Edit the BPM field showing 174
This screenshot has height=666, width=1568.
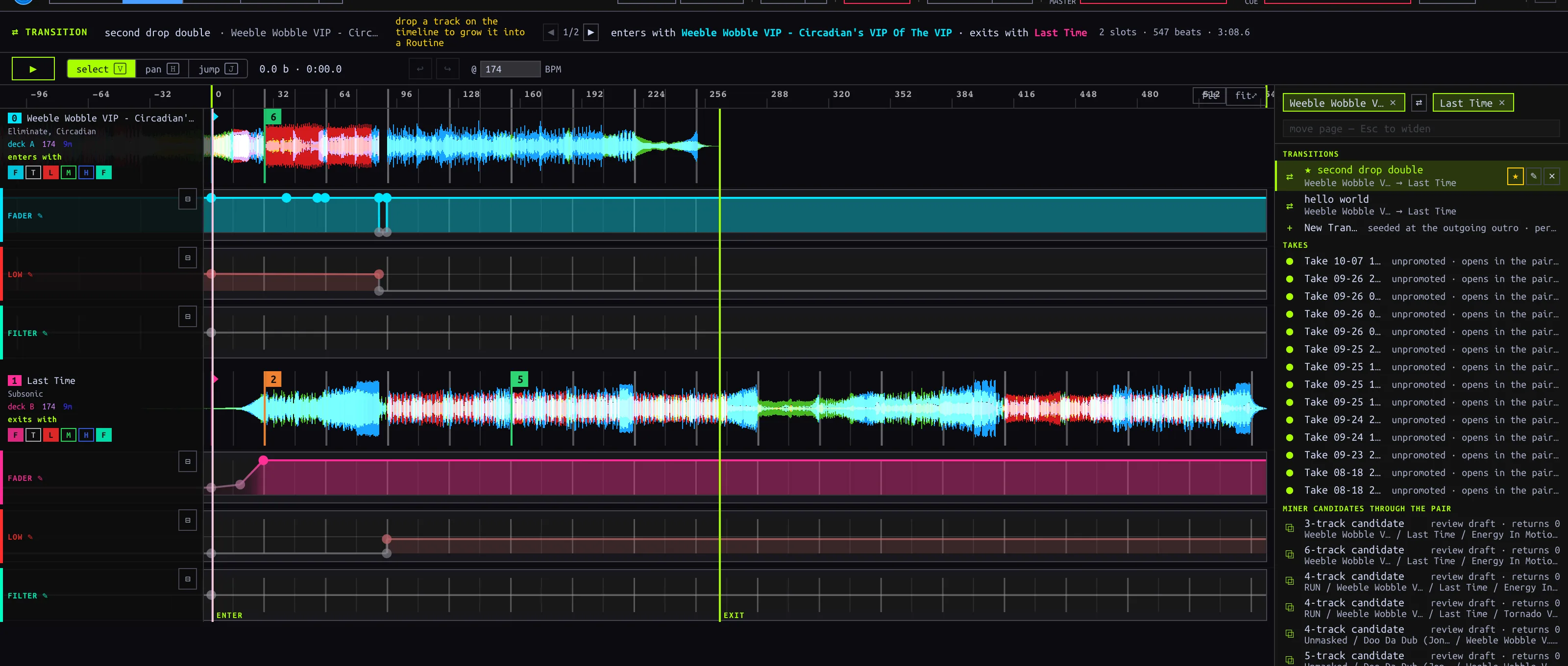point(510,69)
